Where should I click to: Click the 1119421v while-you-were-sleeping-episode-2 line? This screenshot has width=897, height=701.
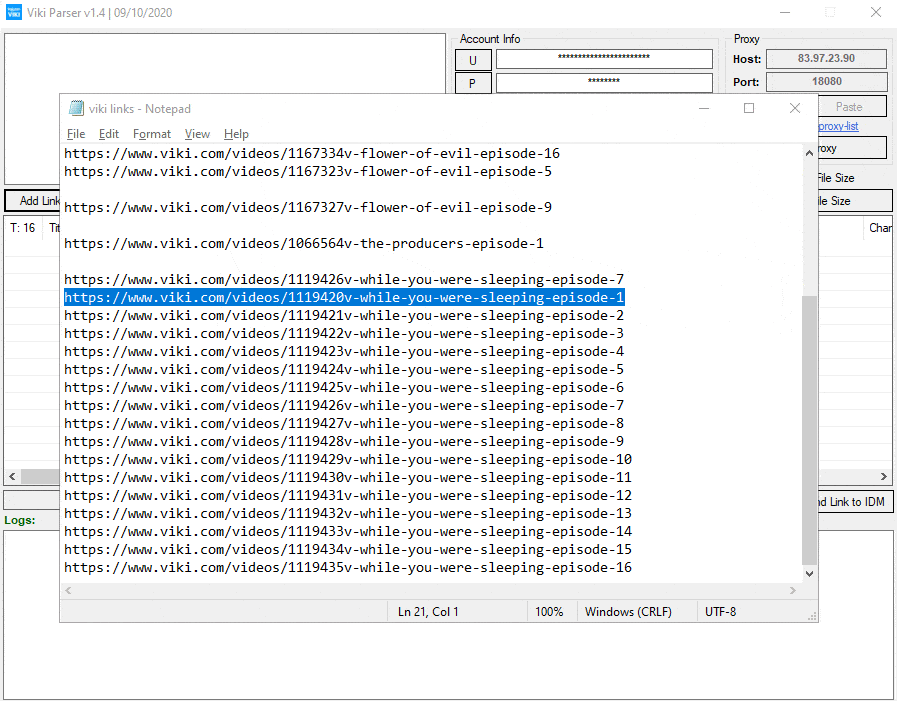pos(344,316)
